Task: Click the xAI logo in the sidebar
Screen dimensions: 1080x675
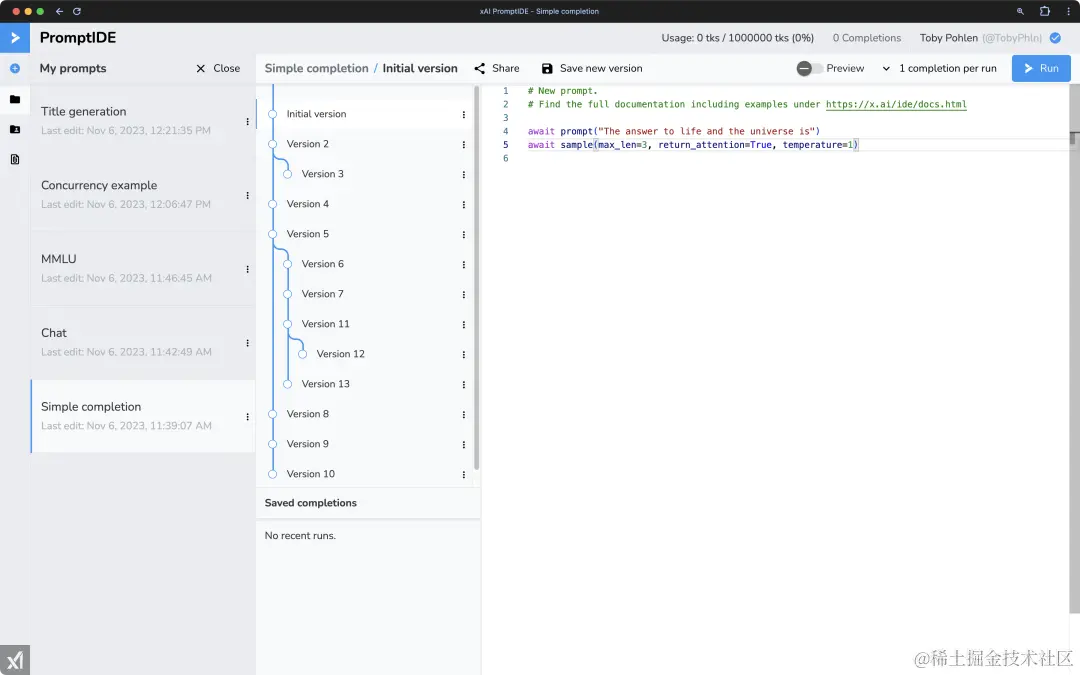Action: 14,661
